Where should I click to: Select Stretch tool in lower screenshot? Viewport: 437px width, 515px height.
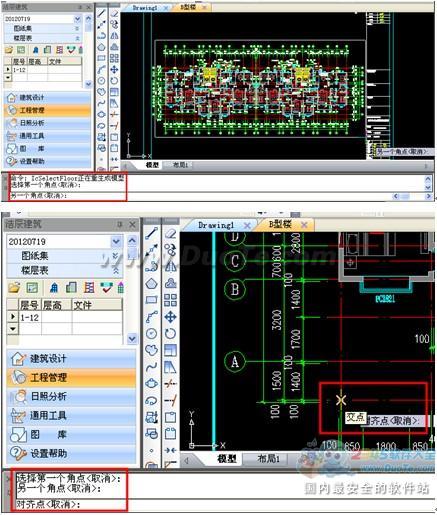(x=170, y=367)
